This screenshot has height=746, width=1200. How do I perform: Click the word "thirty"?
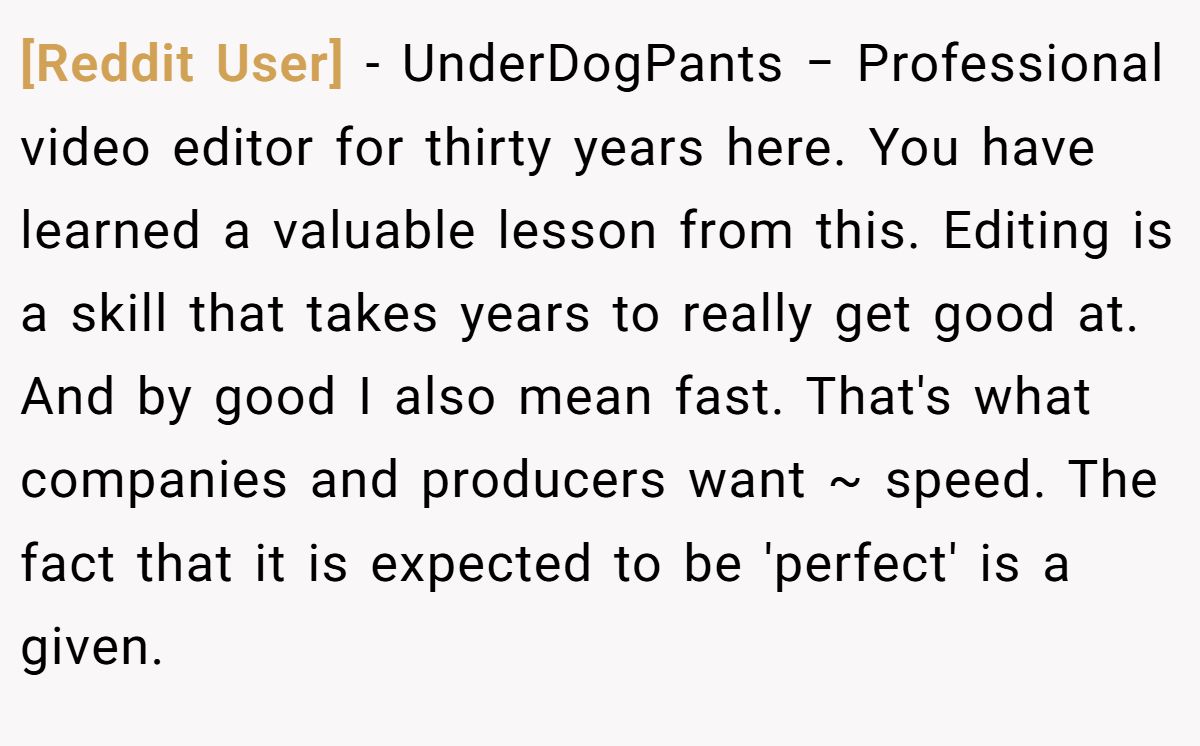488,149
